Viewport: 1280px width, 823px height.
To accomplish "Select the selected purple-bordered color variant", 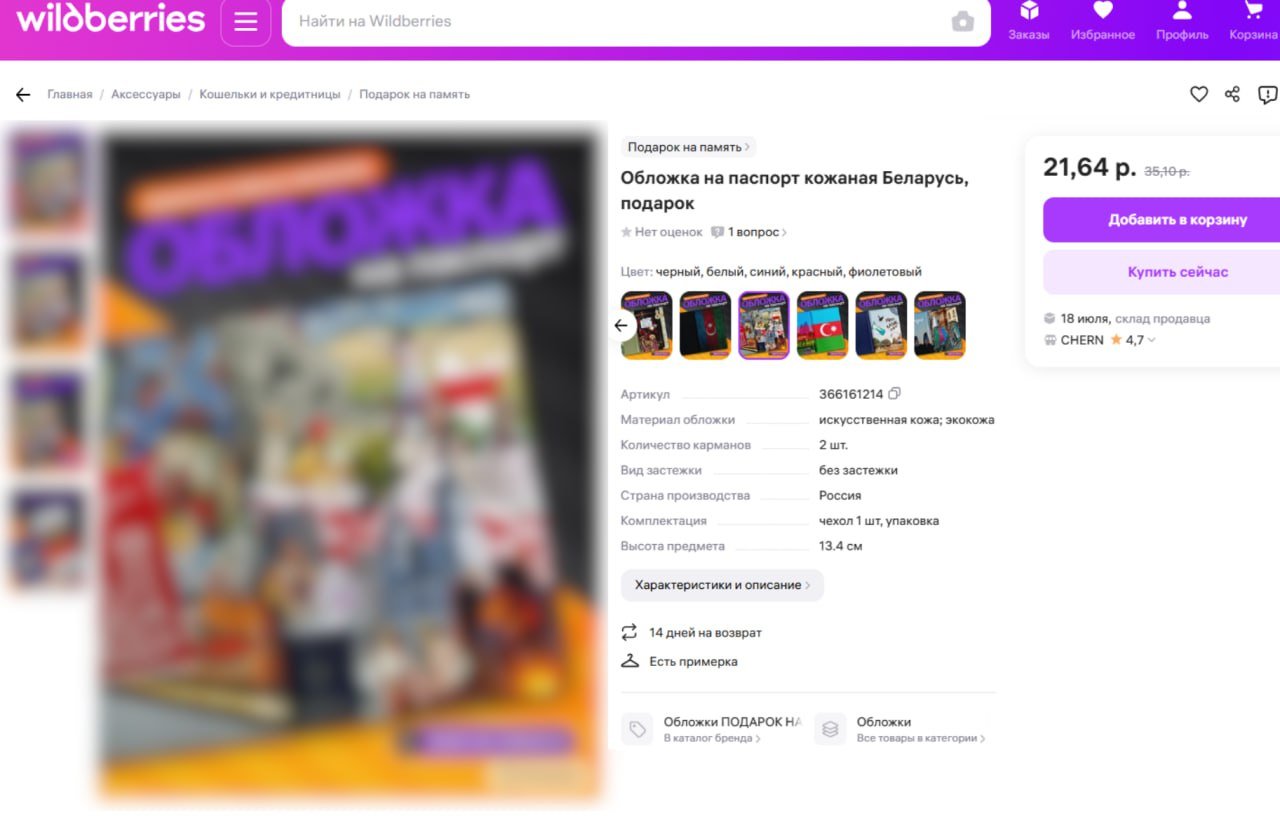I will (x=764, y=325).
